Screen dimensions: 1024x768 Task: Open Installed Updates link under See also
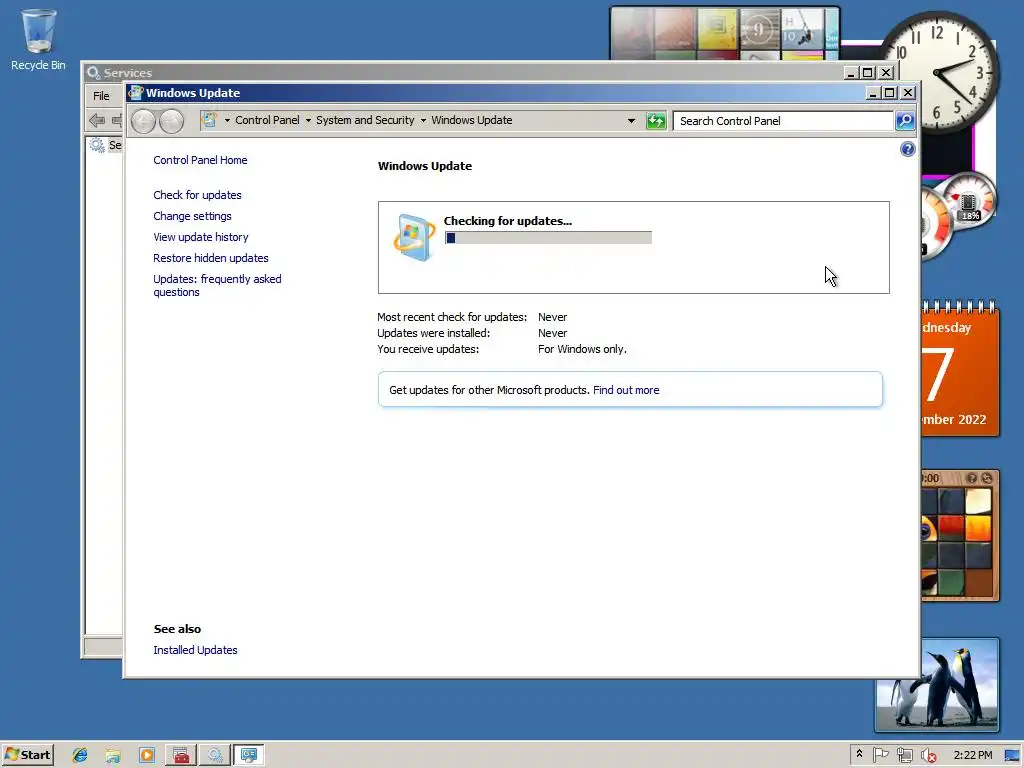pos(195,650)
